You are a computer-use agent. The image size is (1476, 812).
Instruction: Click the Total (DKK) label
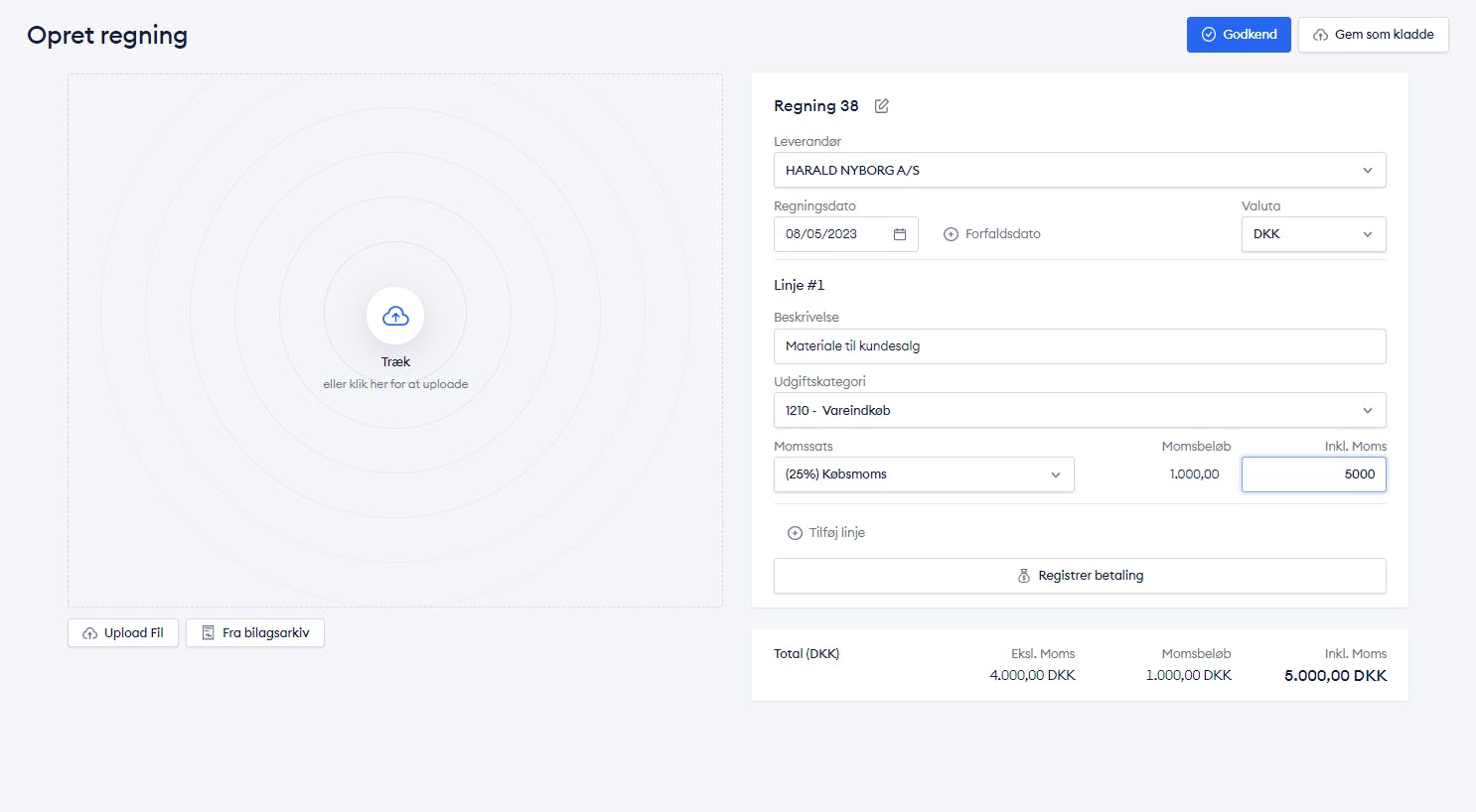tap(807, 654)
